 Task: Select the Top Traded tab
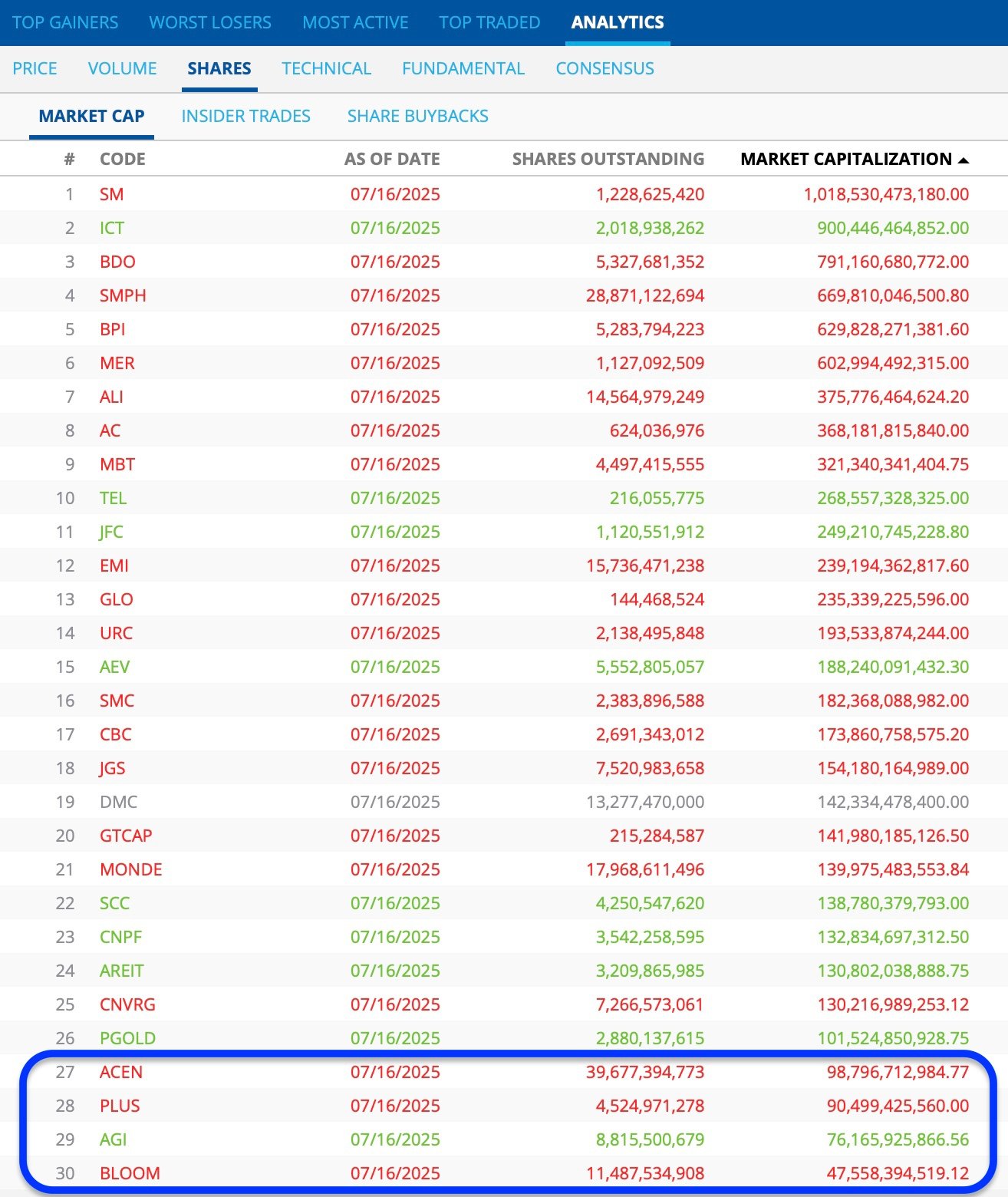tap(489, 22)
